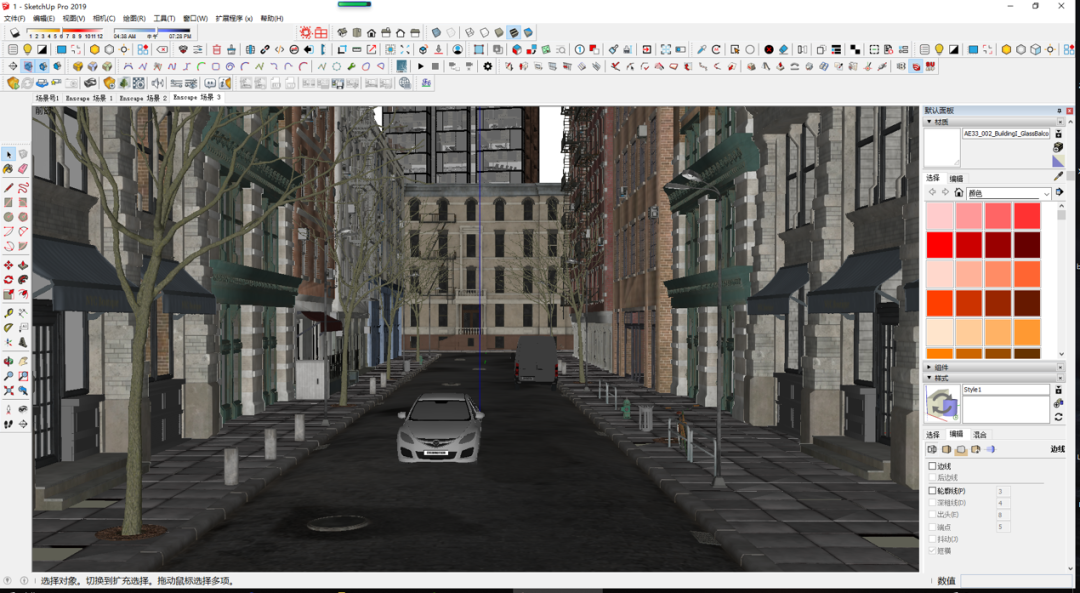
Task: Use the Push/Pull tool
Action: click(x=23, y=265)
